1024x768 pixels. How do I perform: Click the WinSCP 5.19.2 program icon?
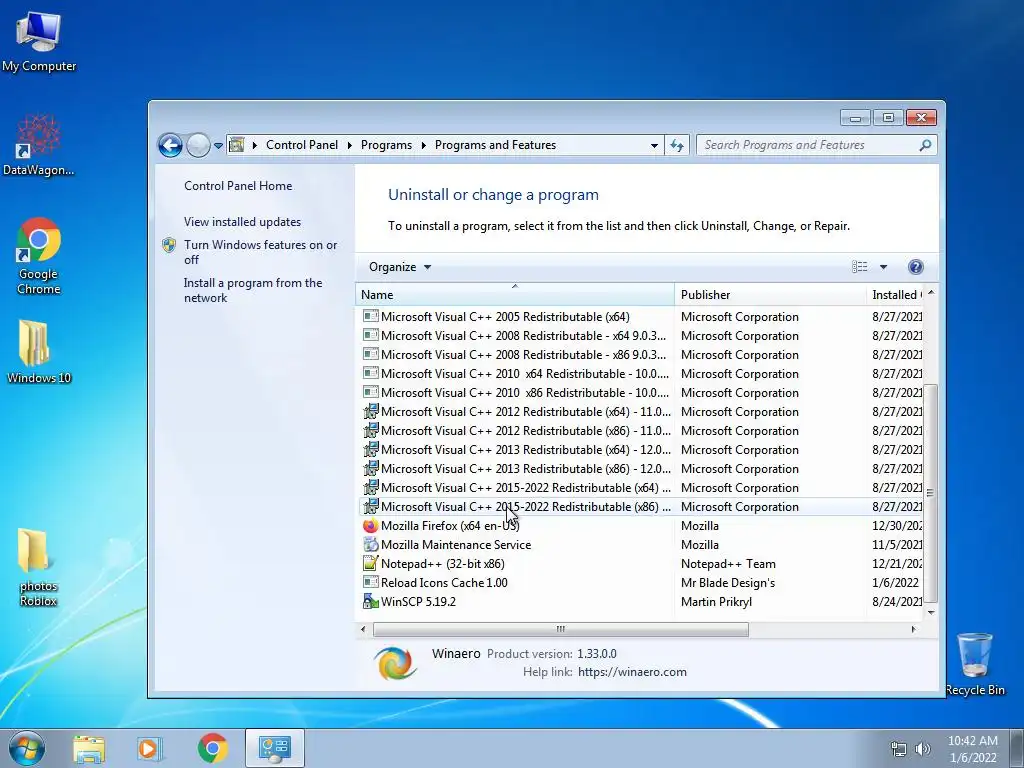(370, 601)
